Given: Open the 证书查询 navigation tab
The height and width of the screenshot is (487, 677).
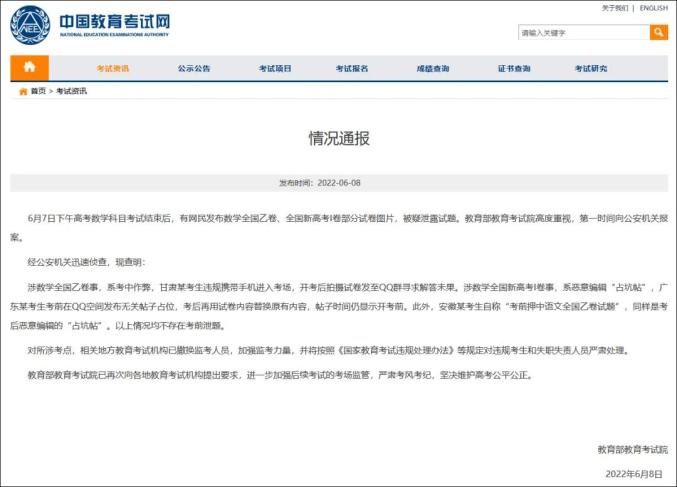Looking at the screenshot, I should [x=514, y=68].
